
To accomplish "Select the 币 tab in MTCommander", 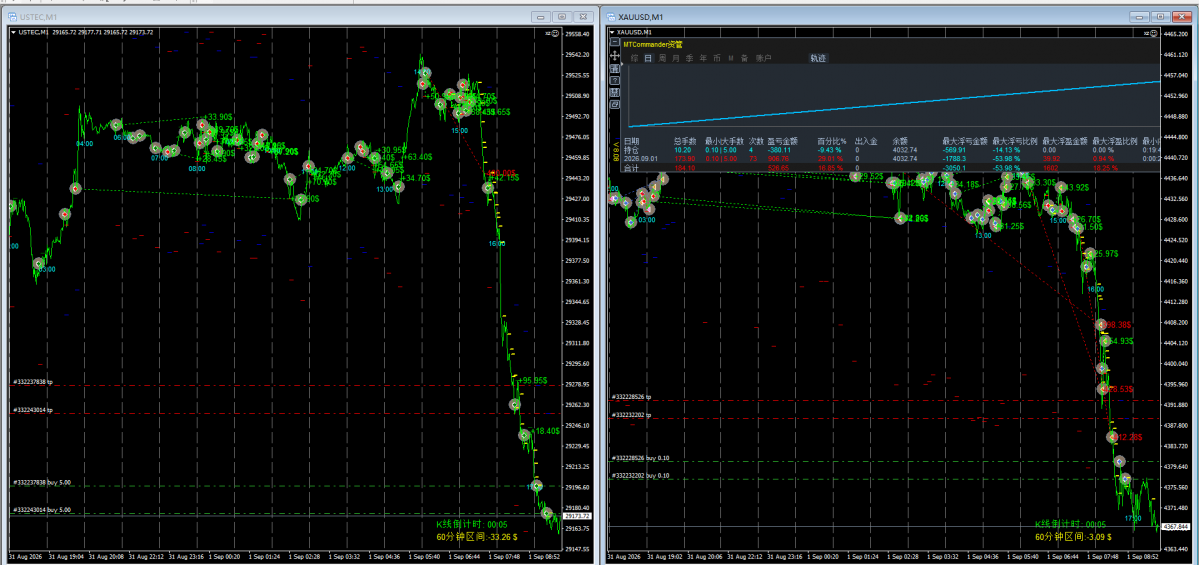I will [716, 58].
